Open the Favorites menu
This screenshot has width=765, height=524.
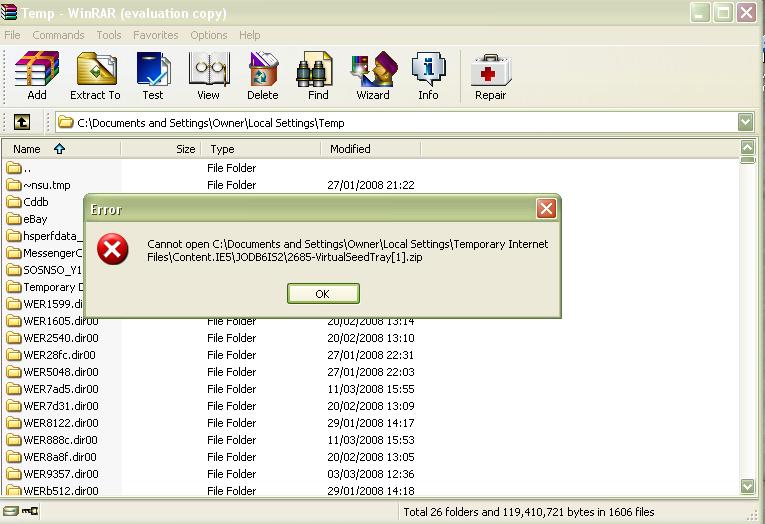(x=156, y=35)
